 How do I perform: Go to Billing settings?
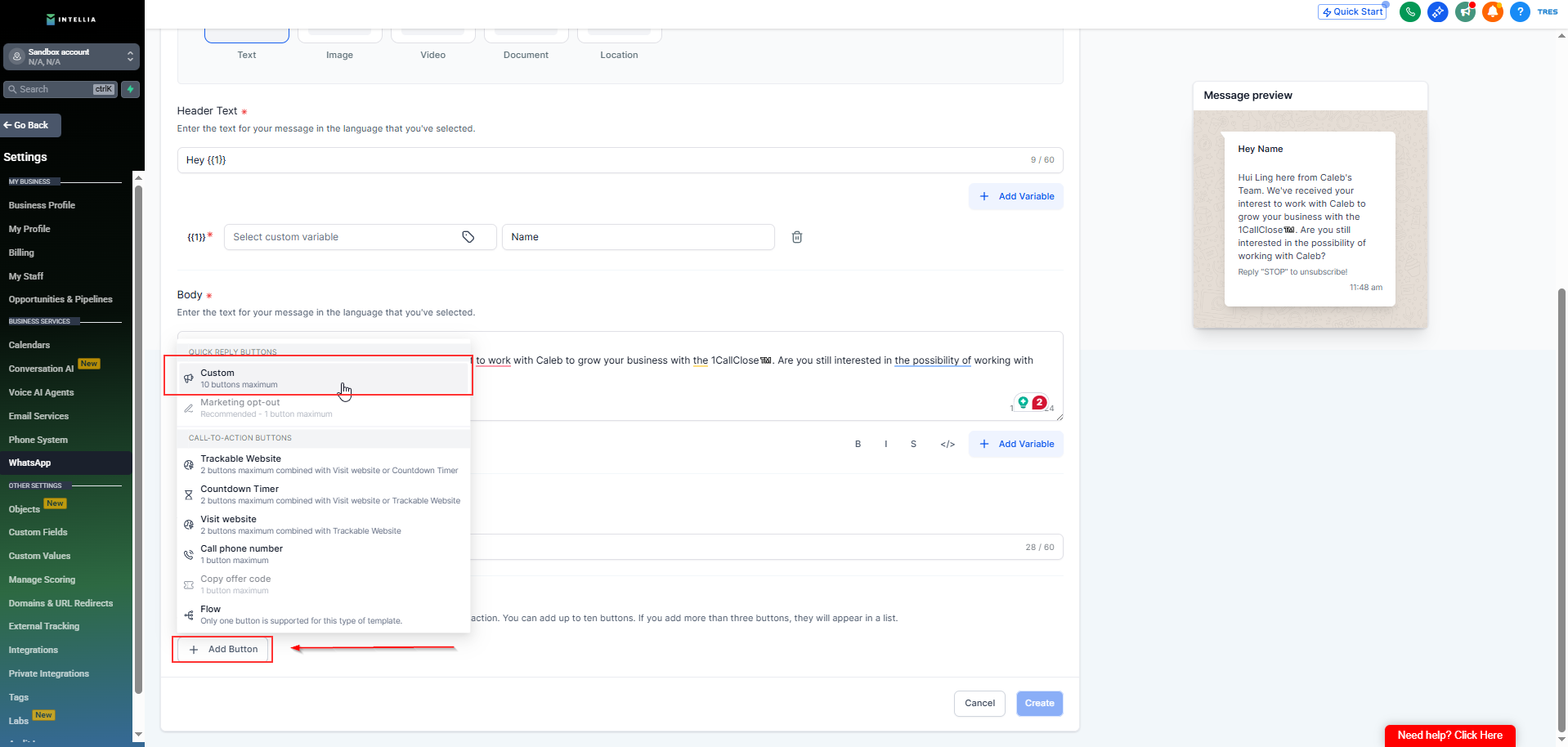tap(21, 253)
